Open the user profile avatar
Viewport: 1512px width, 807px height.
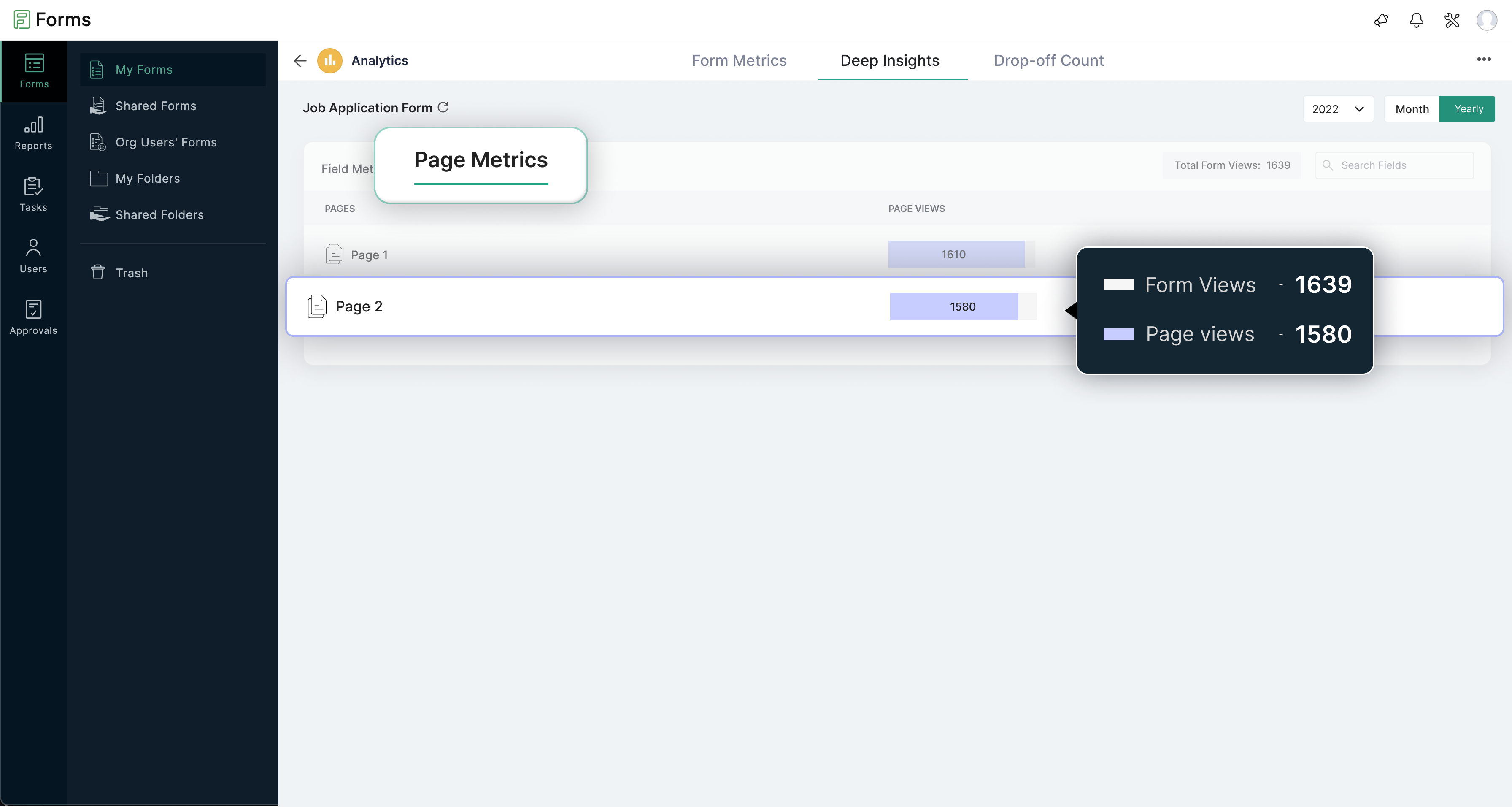point(1487,21)
